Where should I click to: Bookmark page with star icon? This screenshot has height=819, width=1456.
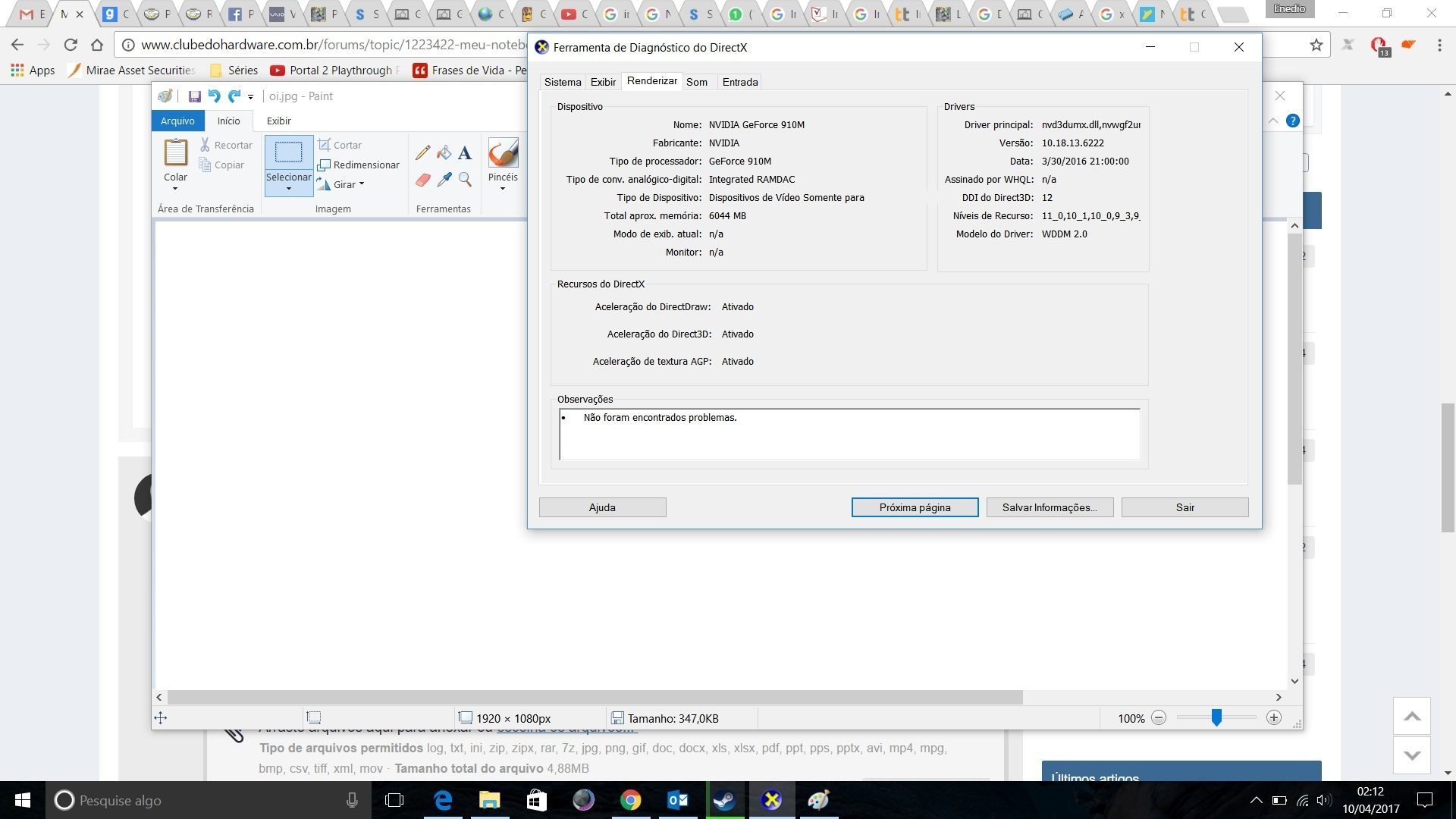click(1316, 45)
